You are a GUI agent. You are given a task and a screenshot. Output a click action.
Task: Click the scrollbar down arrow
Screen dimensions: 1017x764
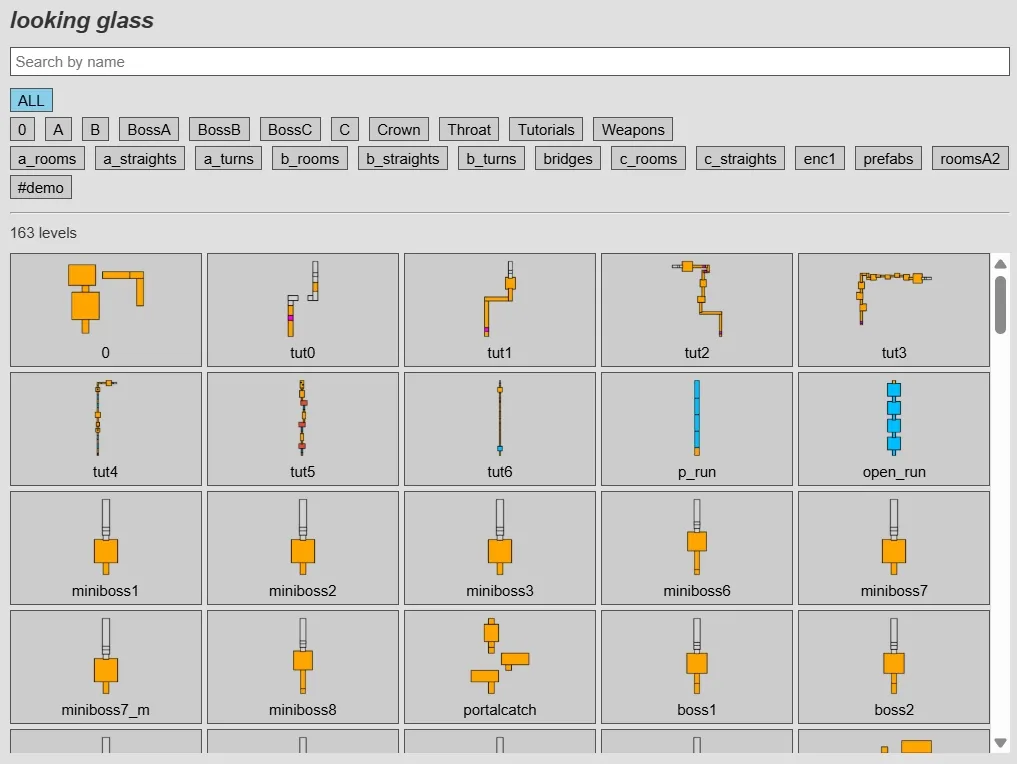[x=1000, y=743]
